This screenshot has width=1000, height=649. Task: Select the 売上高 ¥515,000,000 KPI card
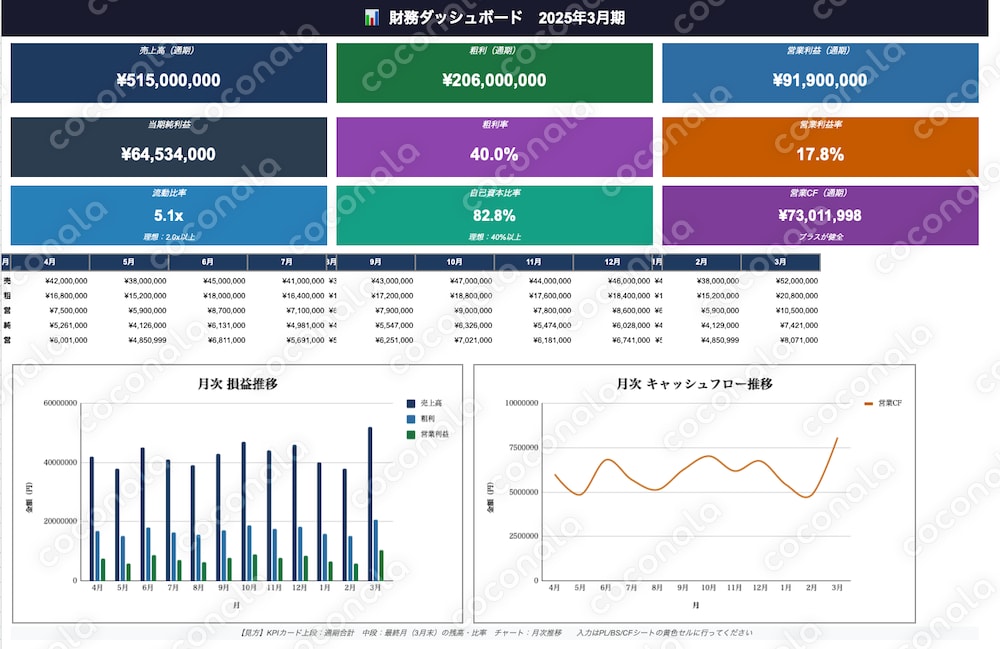point(169,73)
